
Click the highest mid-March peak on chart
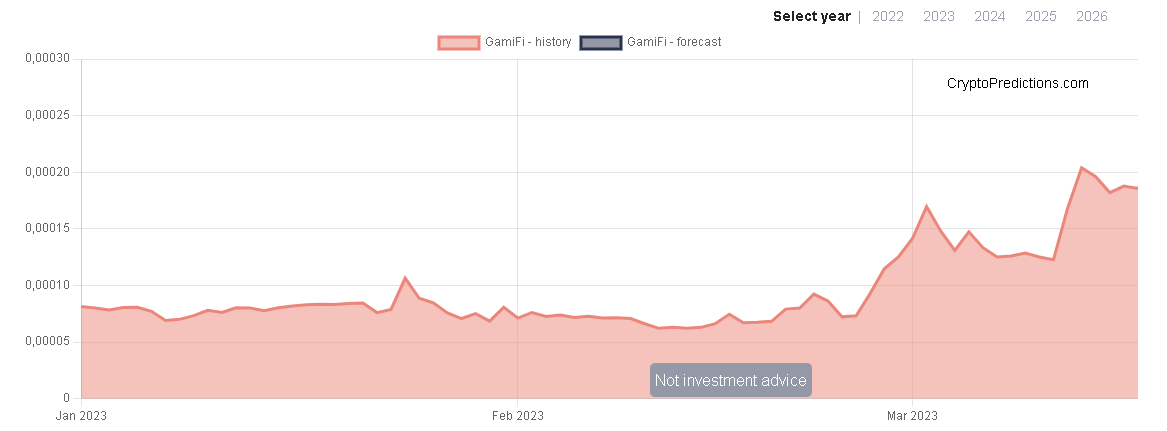pos(1082,168)
